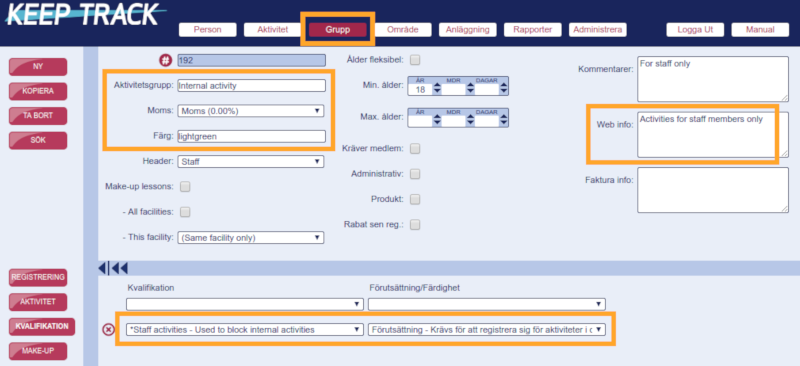800x366 pixels.
Task: Check the Administrativ checkbox
Action: pos(415,174)
